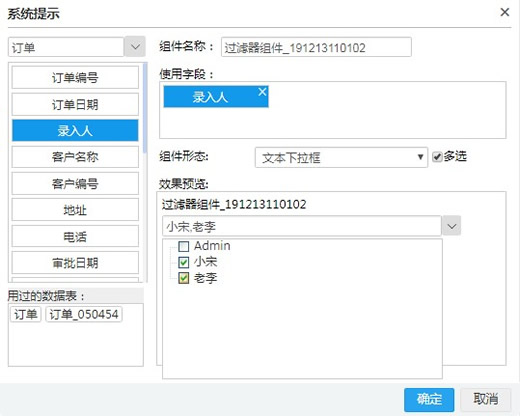Remove 录入人 from the used fields

[262, 92]
